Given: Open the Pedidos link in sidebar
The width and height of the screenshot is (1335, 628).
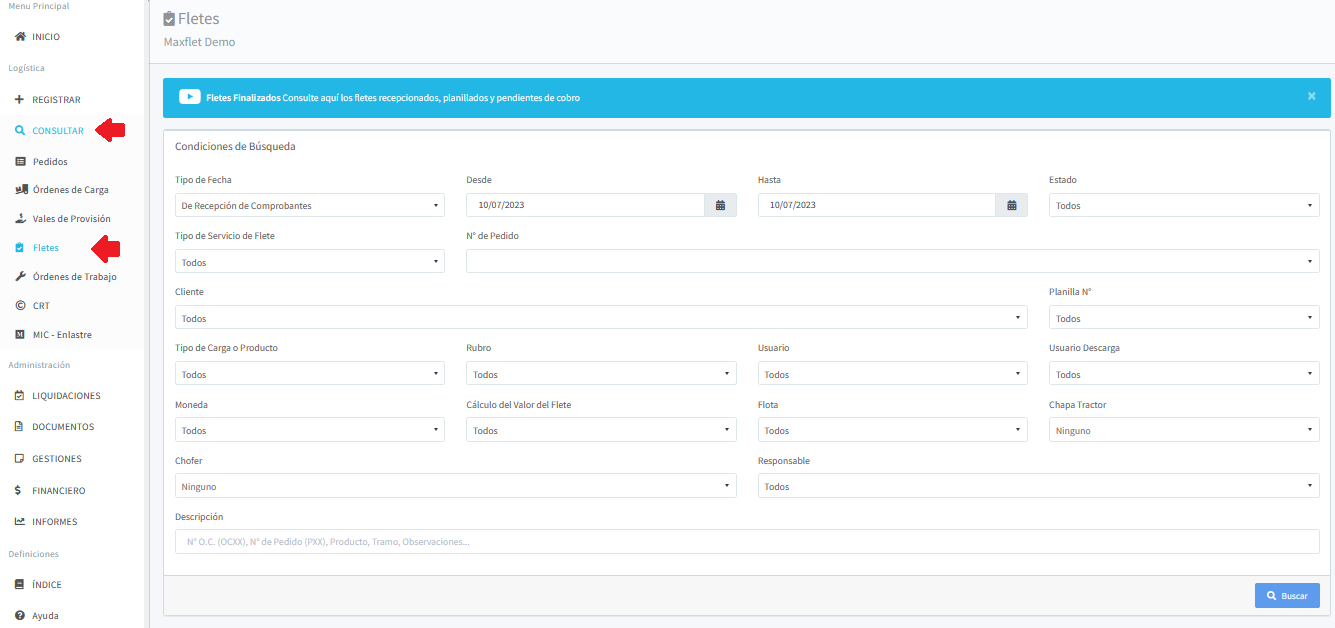Looking at the screenshot, I should click(50, 161).
